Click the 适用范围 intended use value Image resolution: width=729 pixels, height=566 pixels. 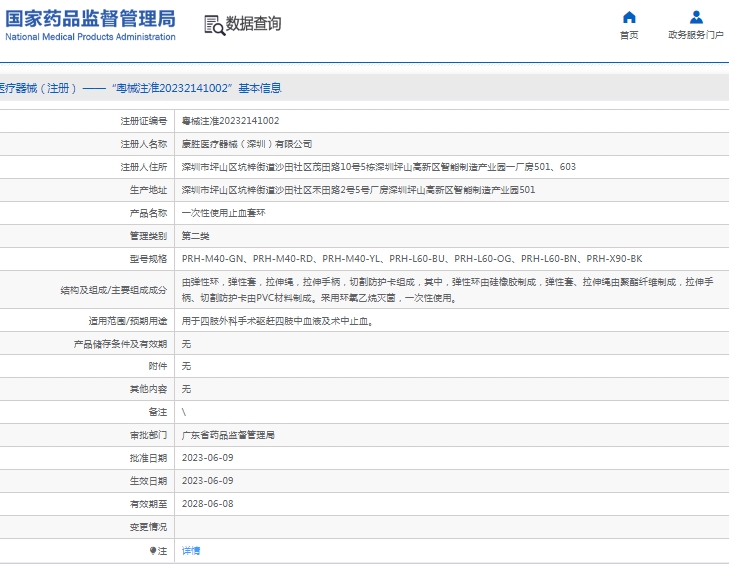point(278,321)
